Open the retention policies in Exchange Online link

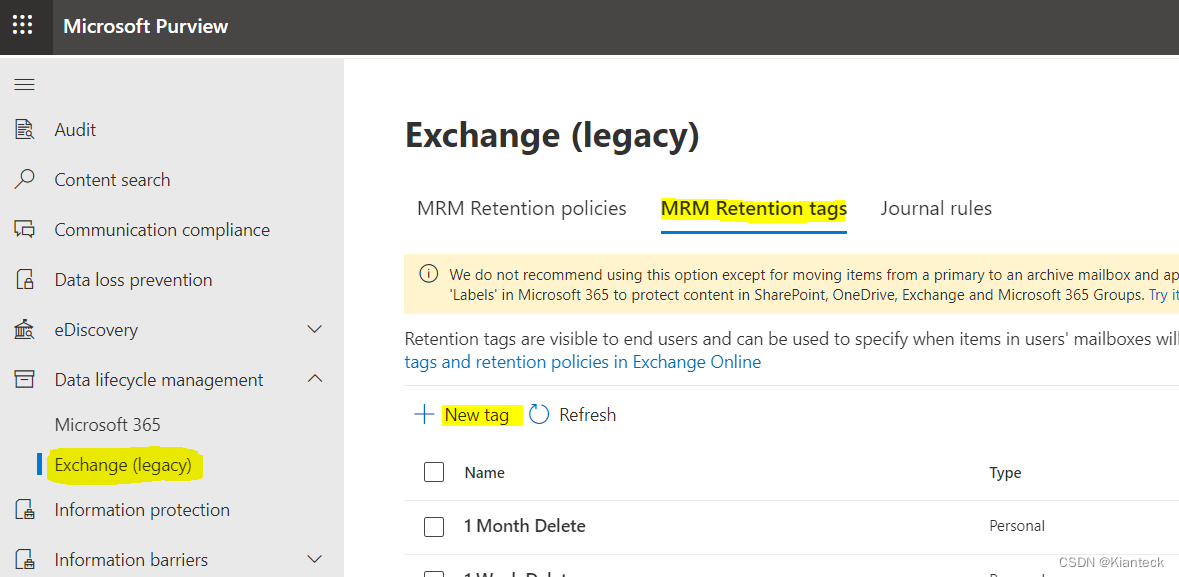(583, 361)
